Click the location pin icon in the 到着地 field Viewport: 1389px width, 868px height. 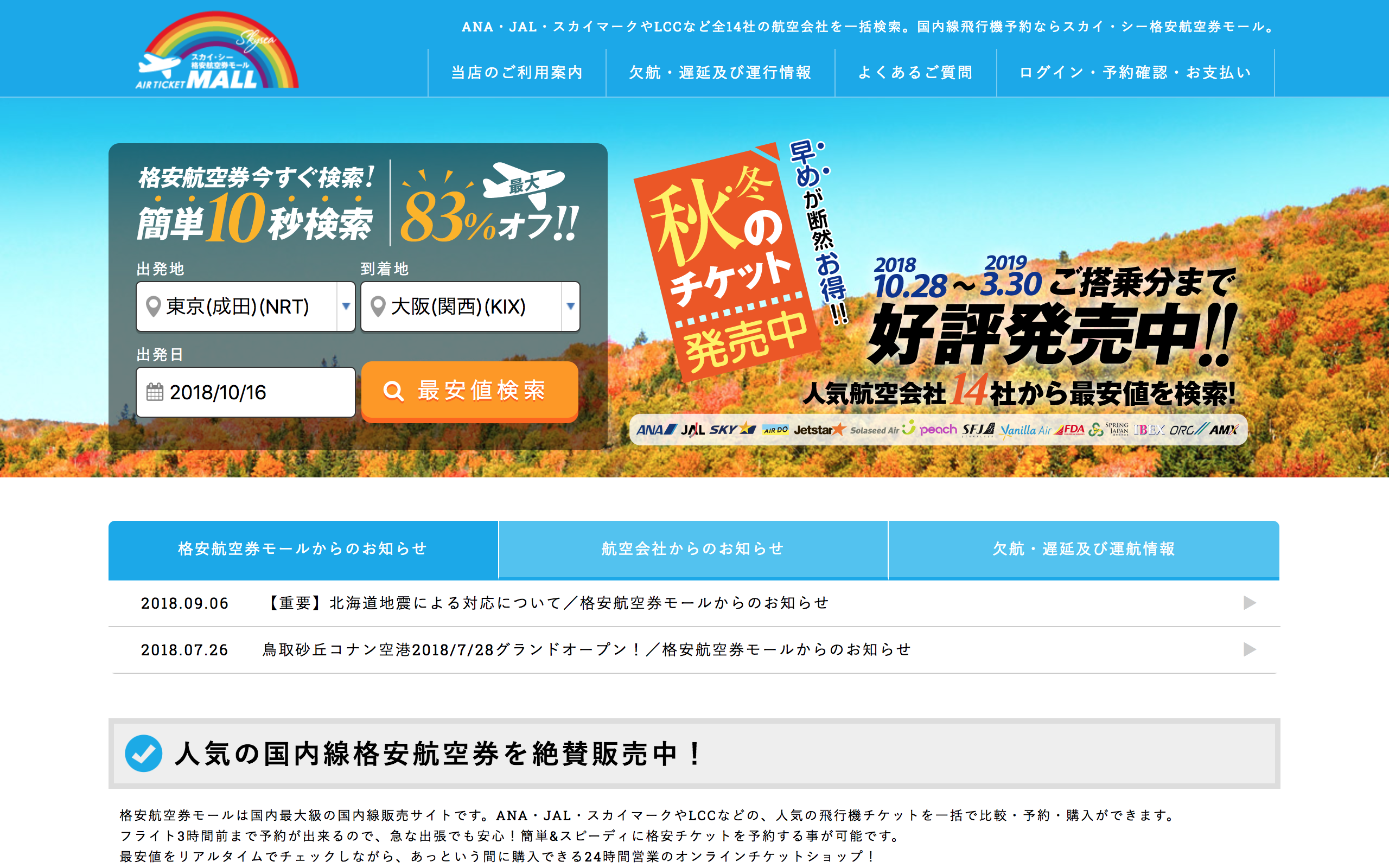tap(378, 307)
